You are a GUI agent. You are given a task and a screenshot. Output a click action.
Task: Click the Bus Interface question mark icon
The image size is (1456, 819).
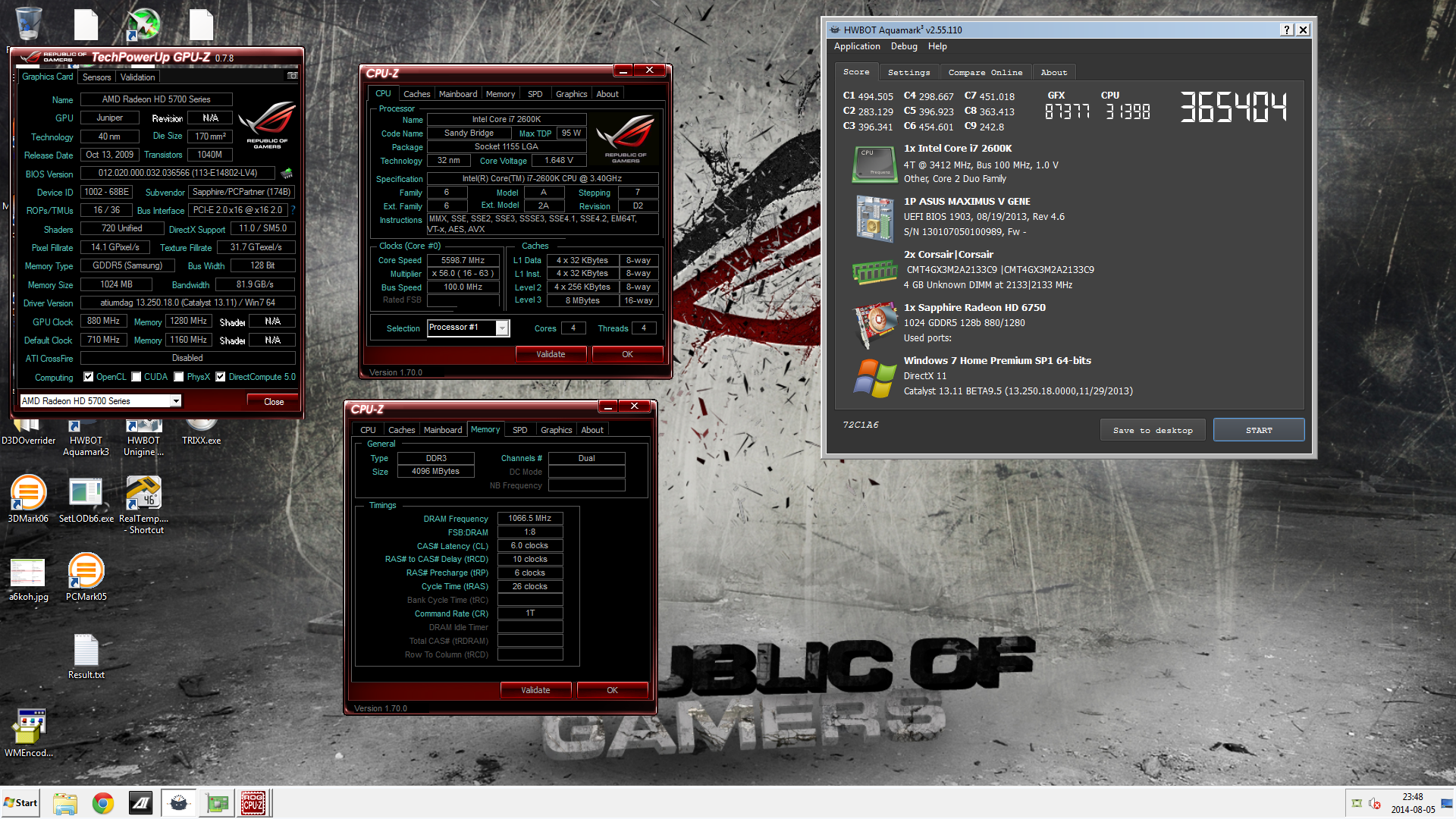click(293, 210)
